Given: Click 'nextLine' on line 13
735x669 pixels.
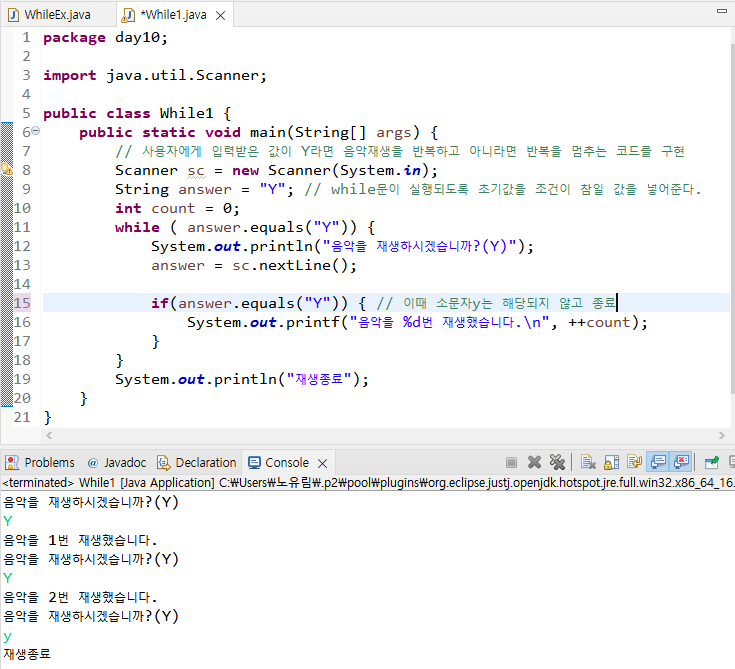Looking at the screenshot, I should tap(295, 265).
